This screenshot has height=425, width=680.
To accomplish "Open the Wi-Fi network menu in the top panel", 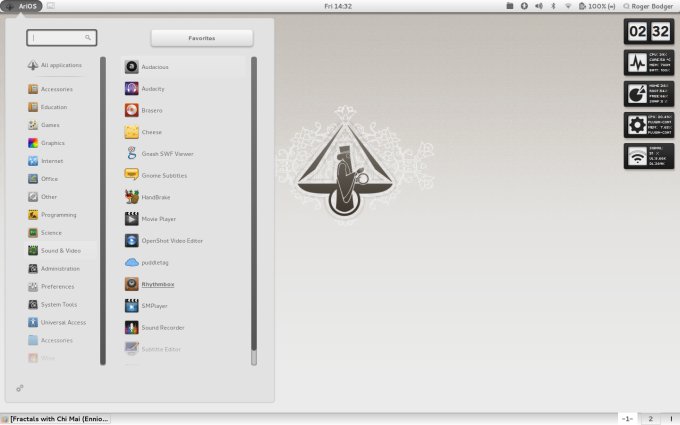I will [568, 6].
